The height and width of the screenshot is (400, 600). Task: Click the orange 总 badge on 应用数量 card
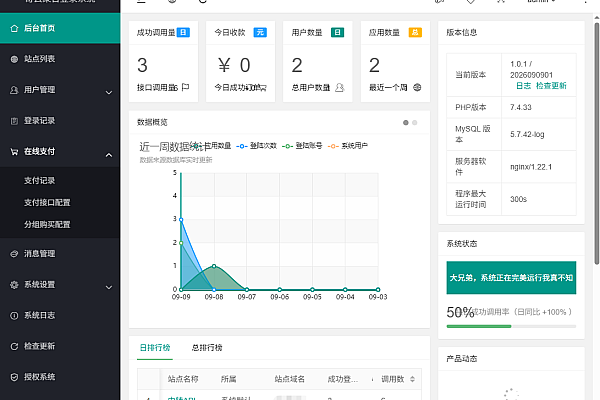[x=415, y=33]
